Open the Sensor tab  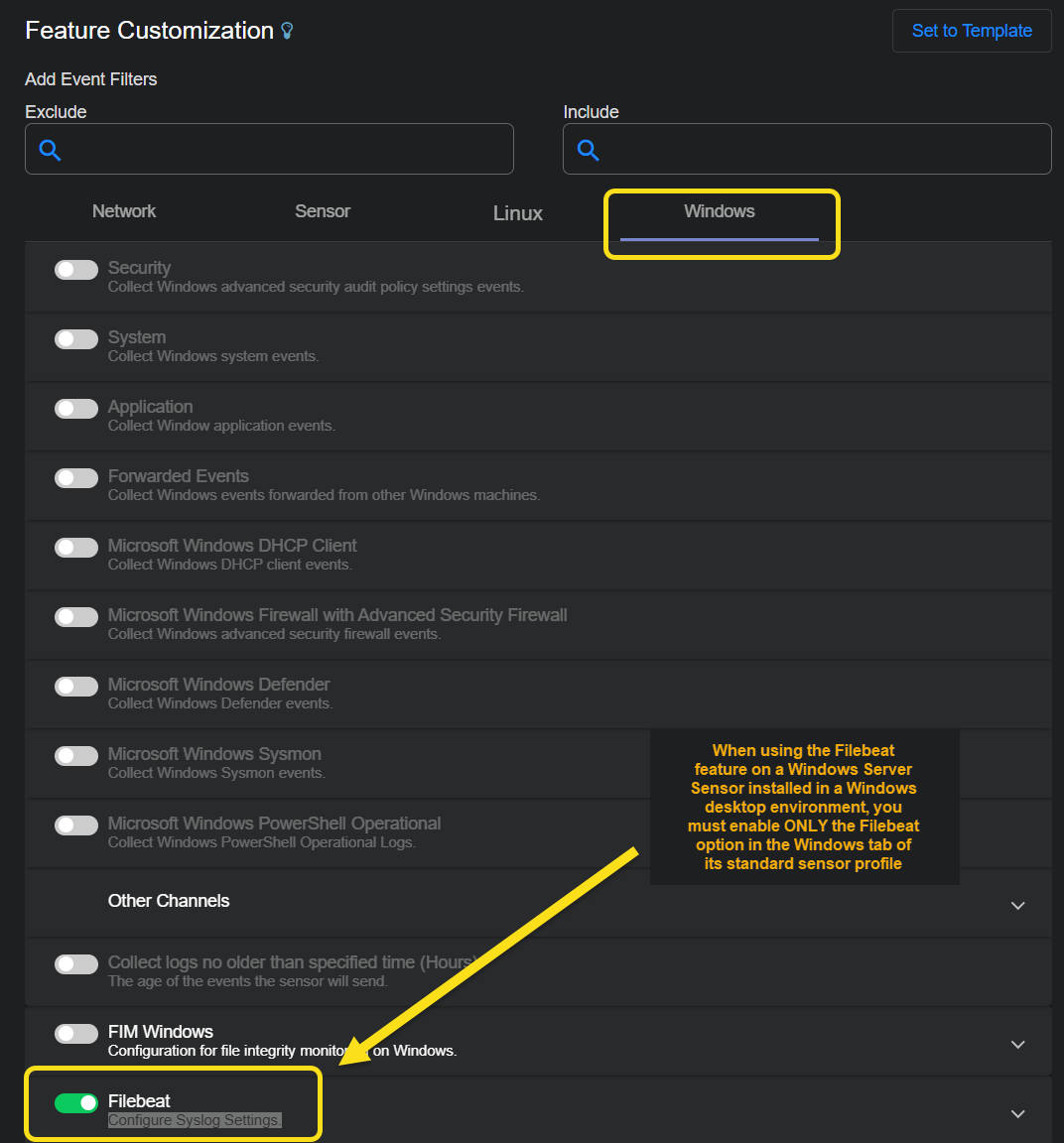click(x=323, y=211)
